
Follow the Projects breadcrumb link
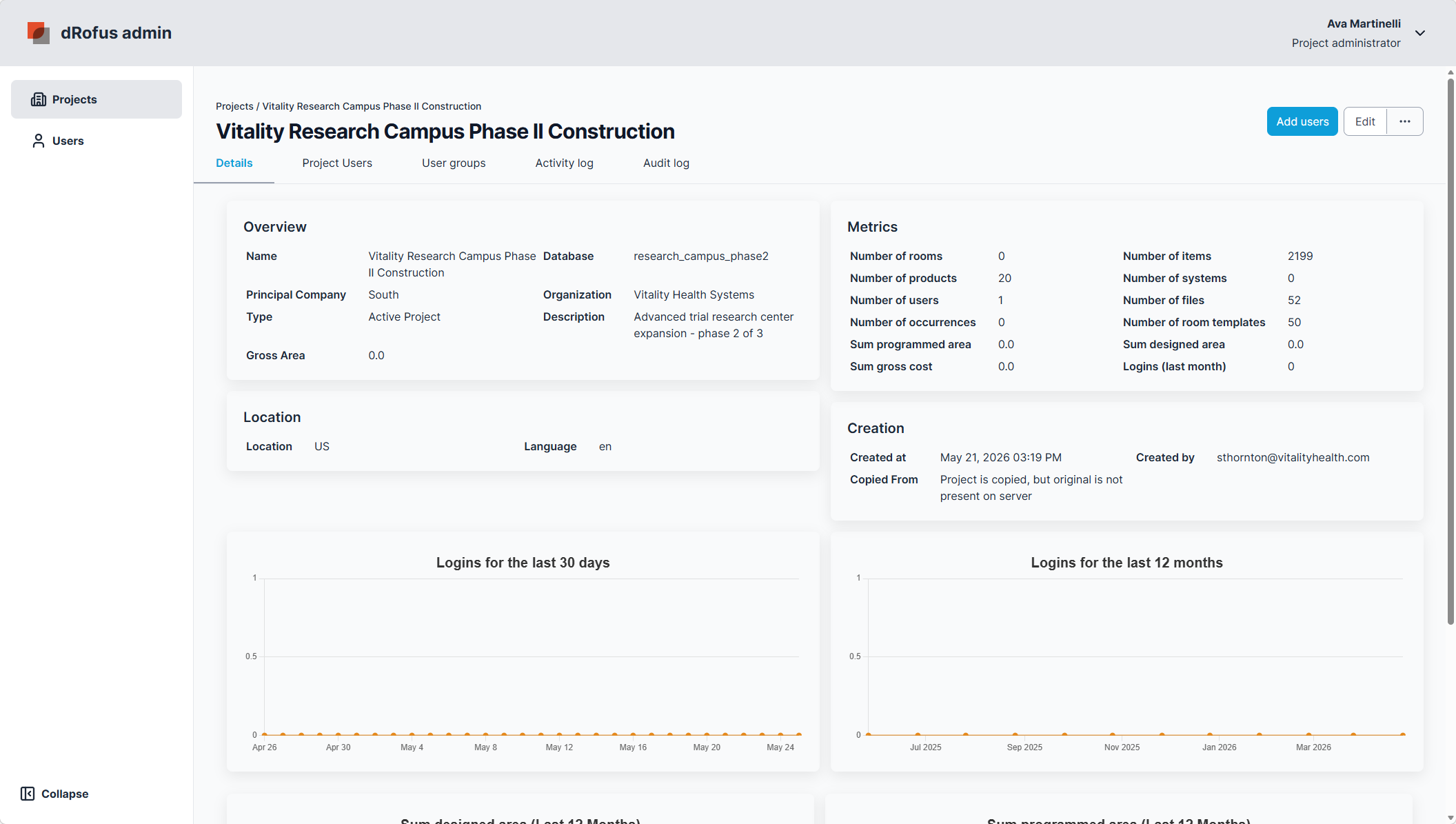click(234, 106)
